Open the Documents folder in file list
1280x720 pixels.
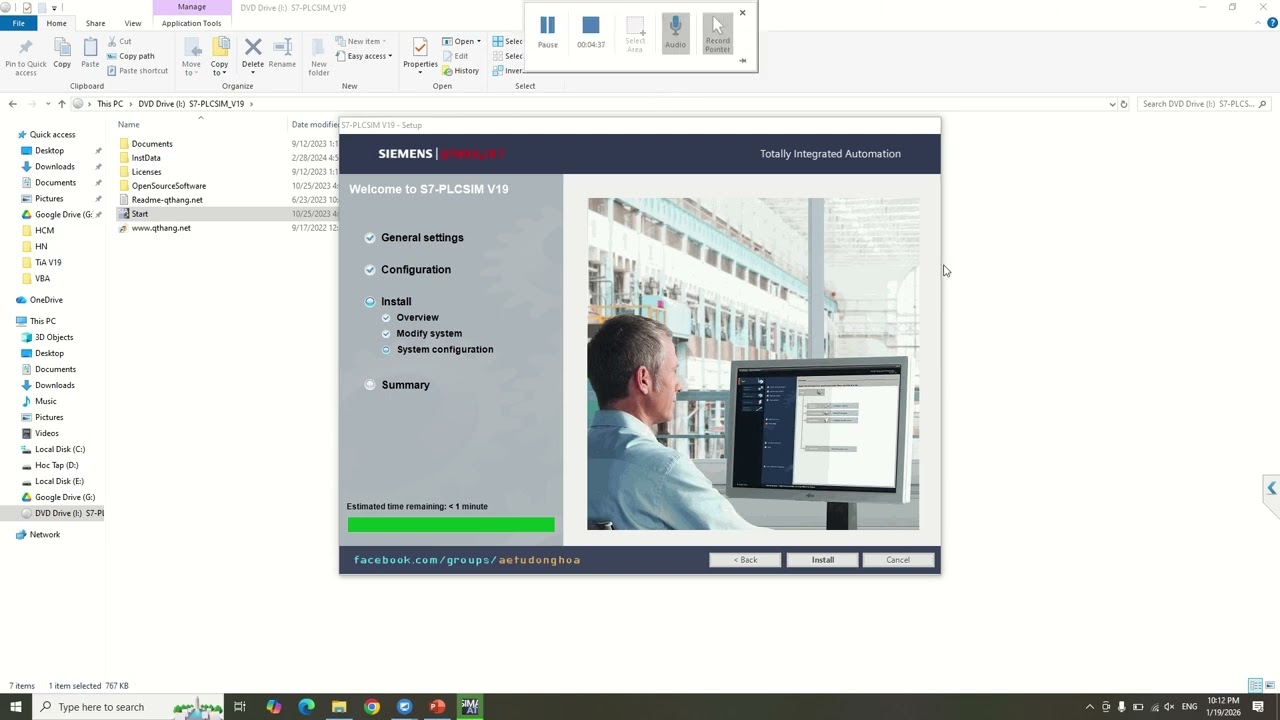[152, 144]
